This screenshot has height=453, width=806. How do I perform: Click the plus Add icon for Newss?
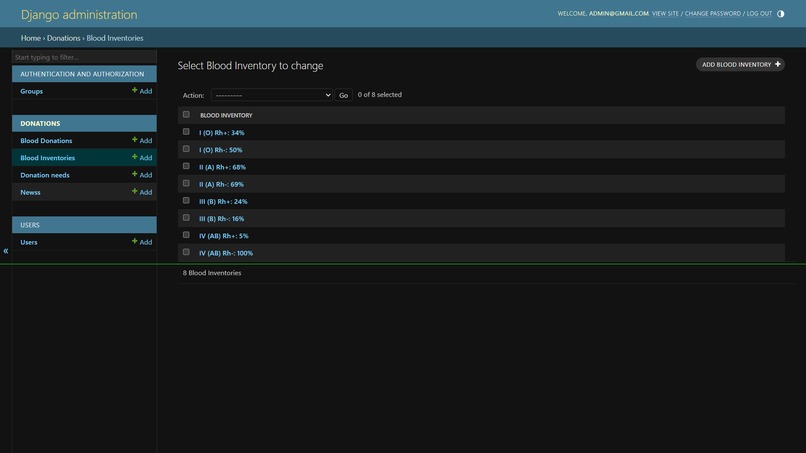click(x=142, y=192)
